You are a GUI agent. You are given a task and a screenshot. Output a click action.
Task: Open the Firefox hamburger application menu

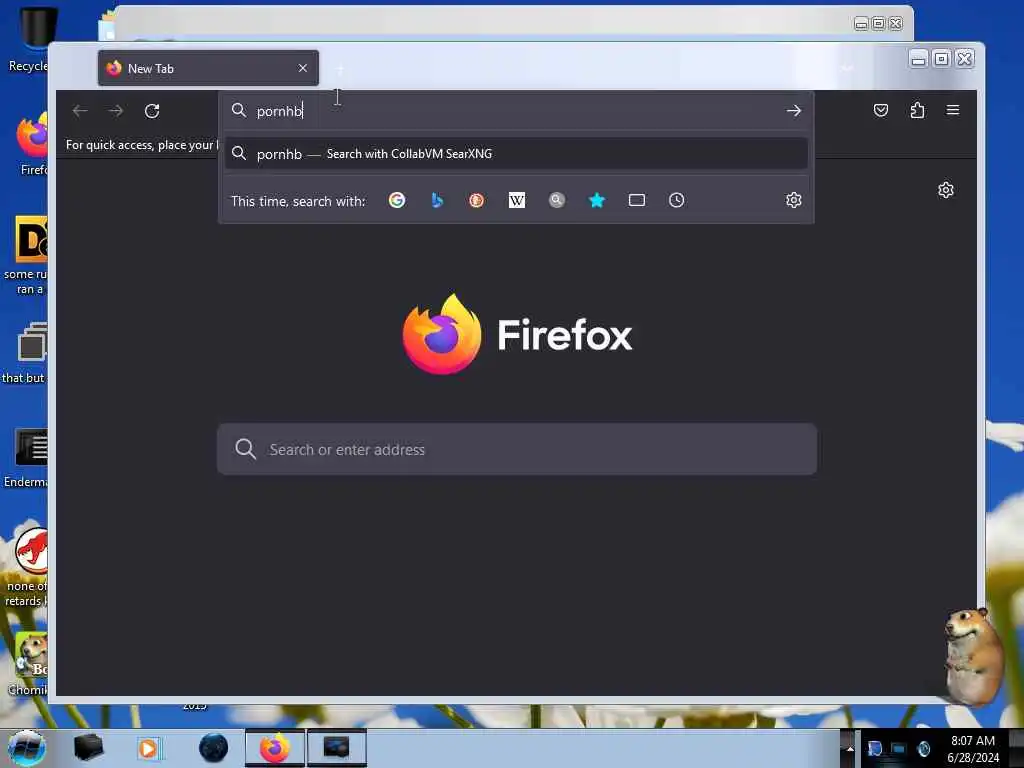click(953, 110)
